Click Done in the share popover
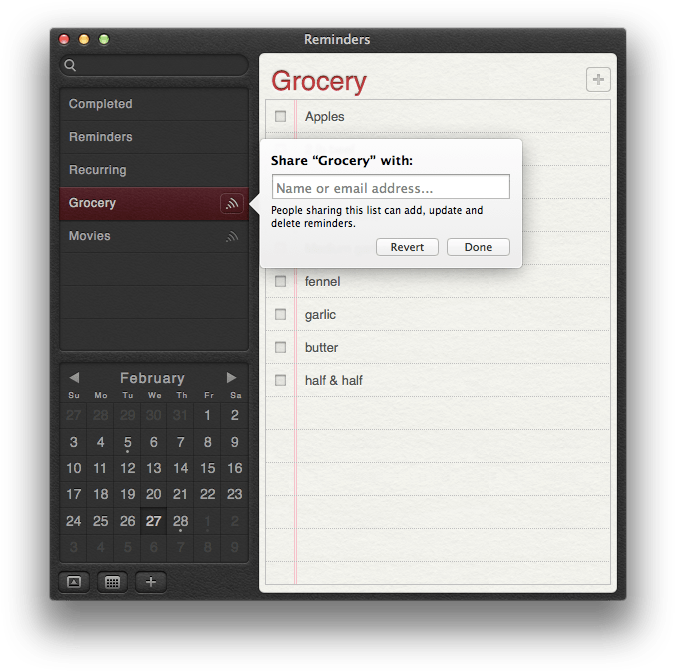 pos(478,247)
